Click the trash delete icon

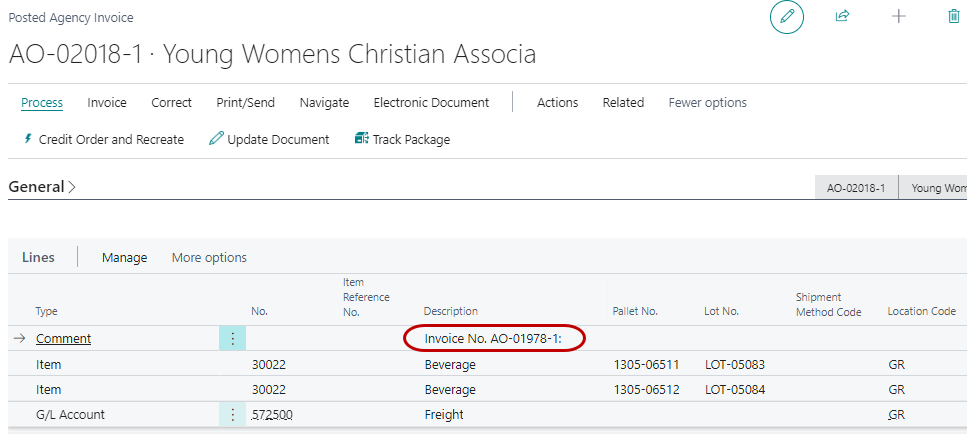pos(953,17)
